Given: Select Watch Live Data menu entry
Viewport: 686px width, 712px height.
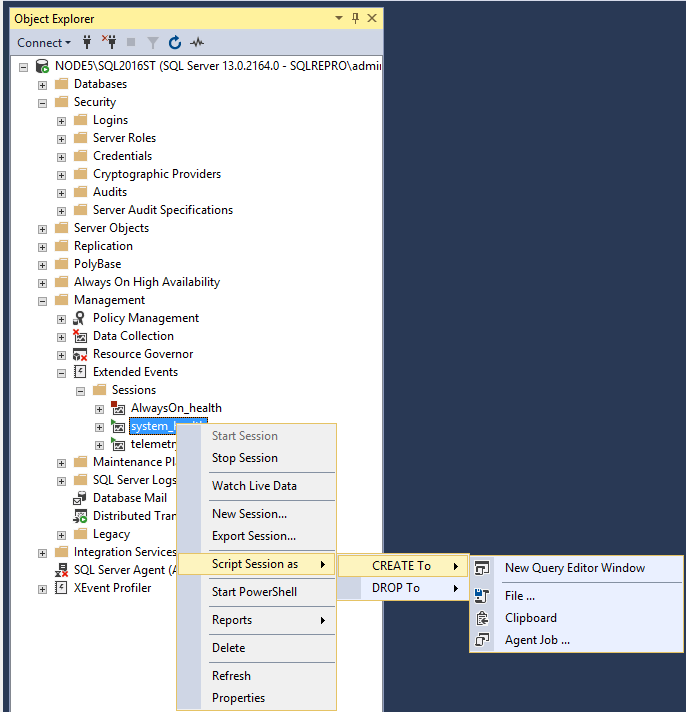Looking at the screenshot, I should (x=254, y=486).
